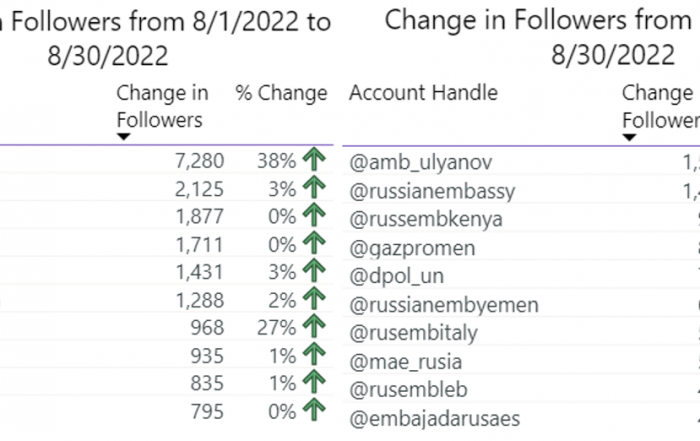Click the up arrow in the 795 row
This screenshot has width=700, height=441.
tap(314, 409)
